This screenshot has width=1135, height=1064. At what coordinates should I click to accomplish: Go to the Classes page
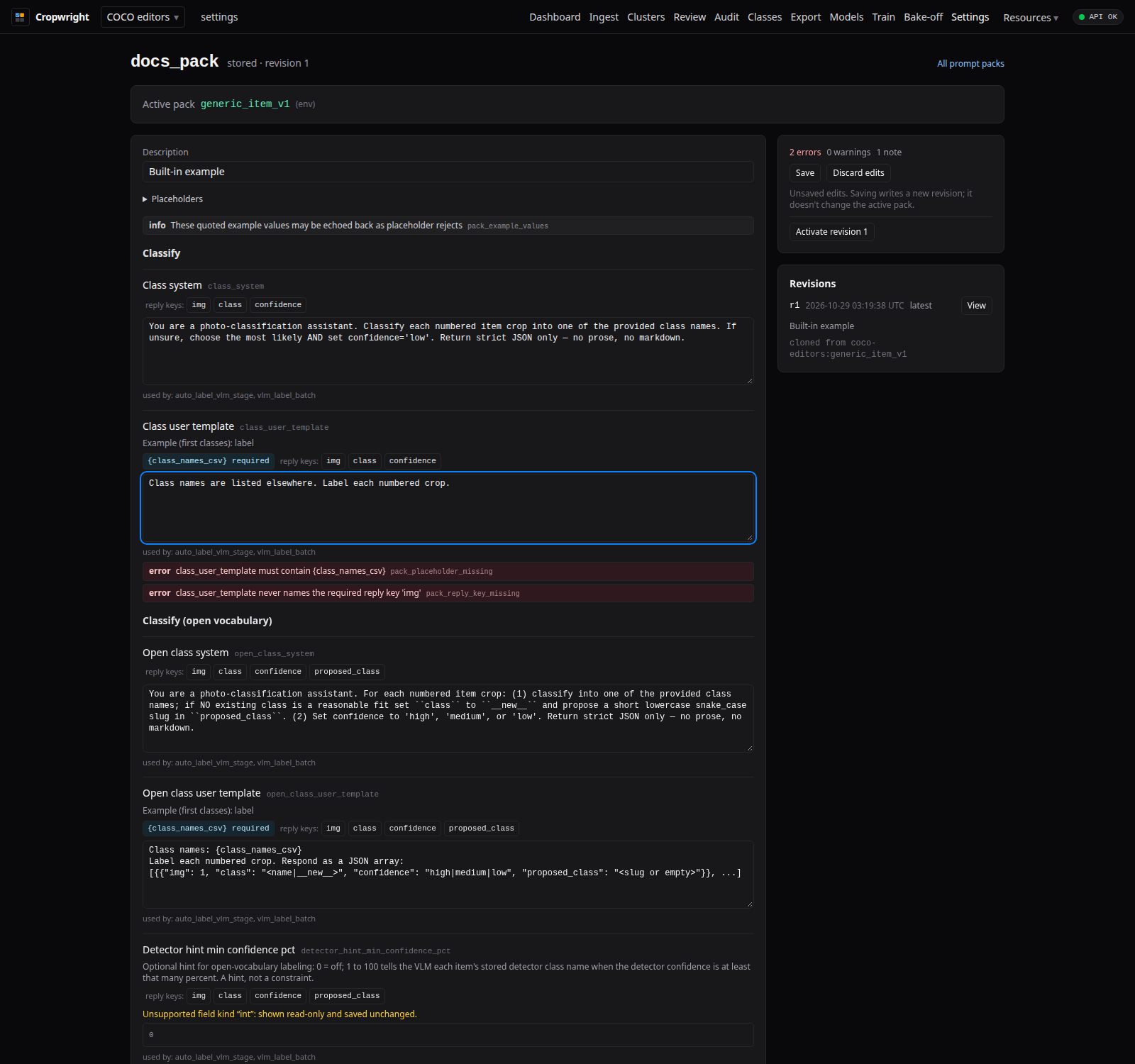pyautogui.click(x=765, y=17)
